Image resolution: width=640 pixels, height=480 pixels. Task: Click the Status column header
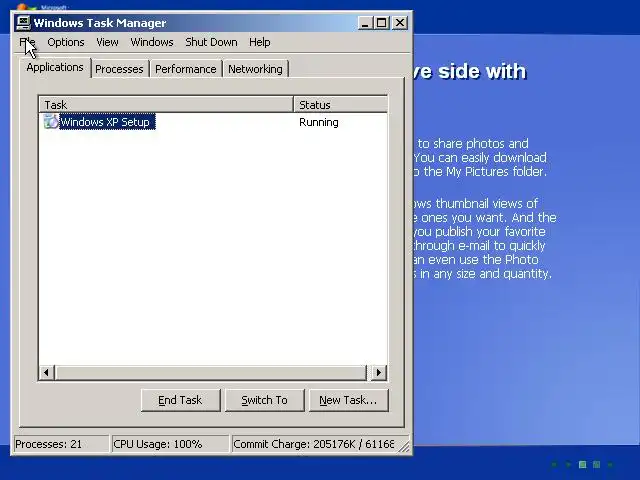click(340, 104)
